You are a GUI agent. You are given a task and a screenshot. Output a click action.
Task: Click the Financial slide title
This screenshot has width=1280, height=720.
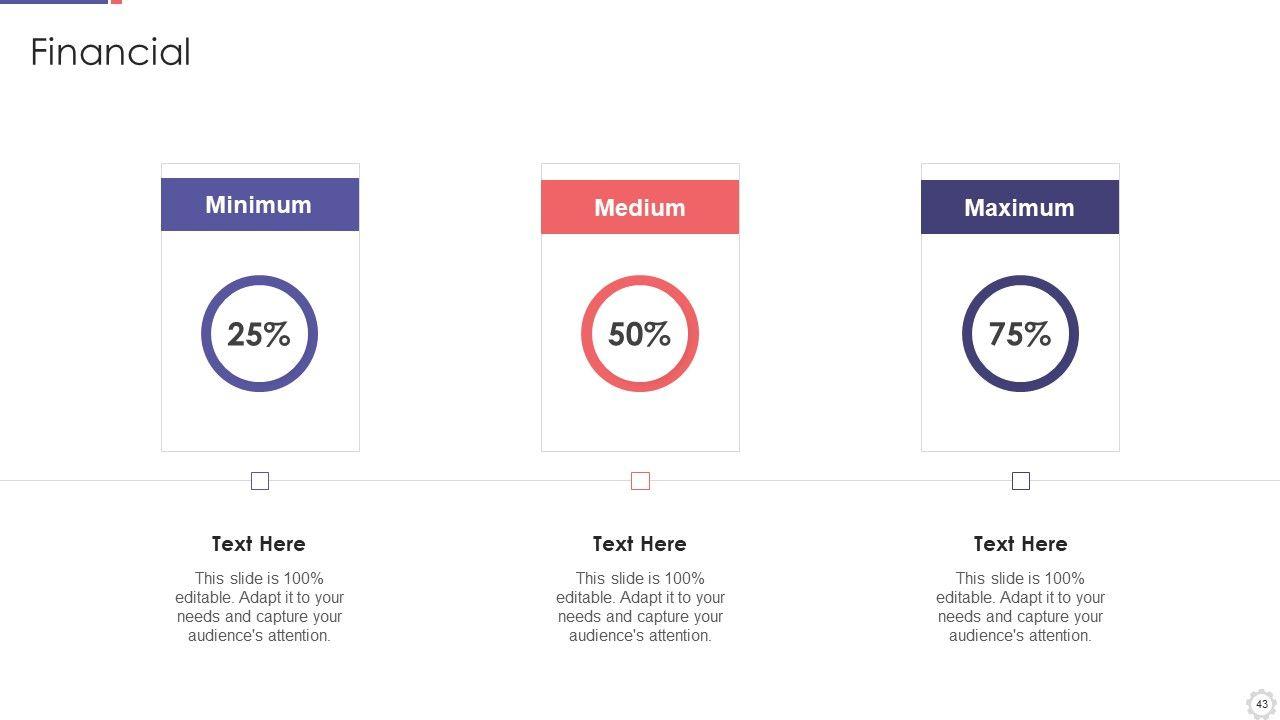(110, 52)
